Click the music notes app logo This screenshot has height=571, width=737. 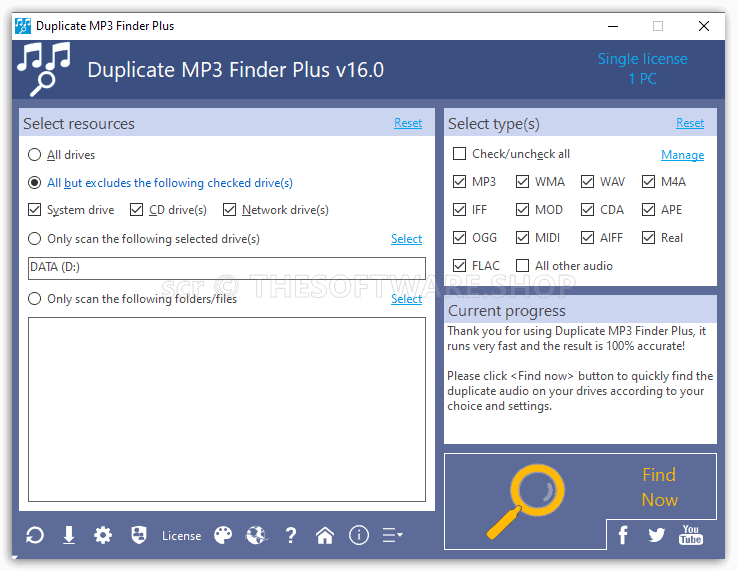pyautogui.click(x=44, y=69)
